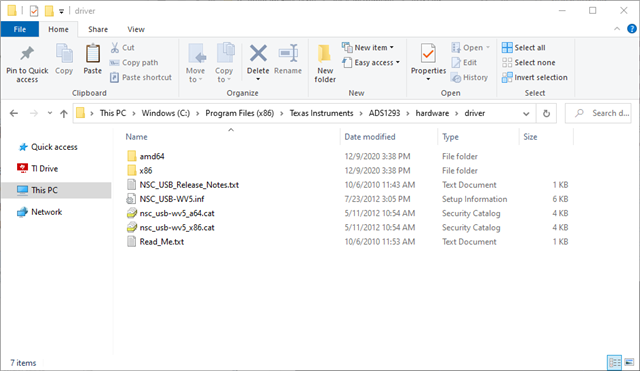
Task: Select TI Drive in navigation pane
Action: pos(44,169)
